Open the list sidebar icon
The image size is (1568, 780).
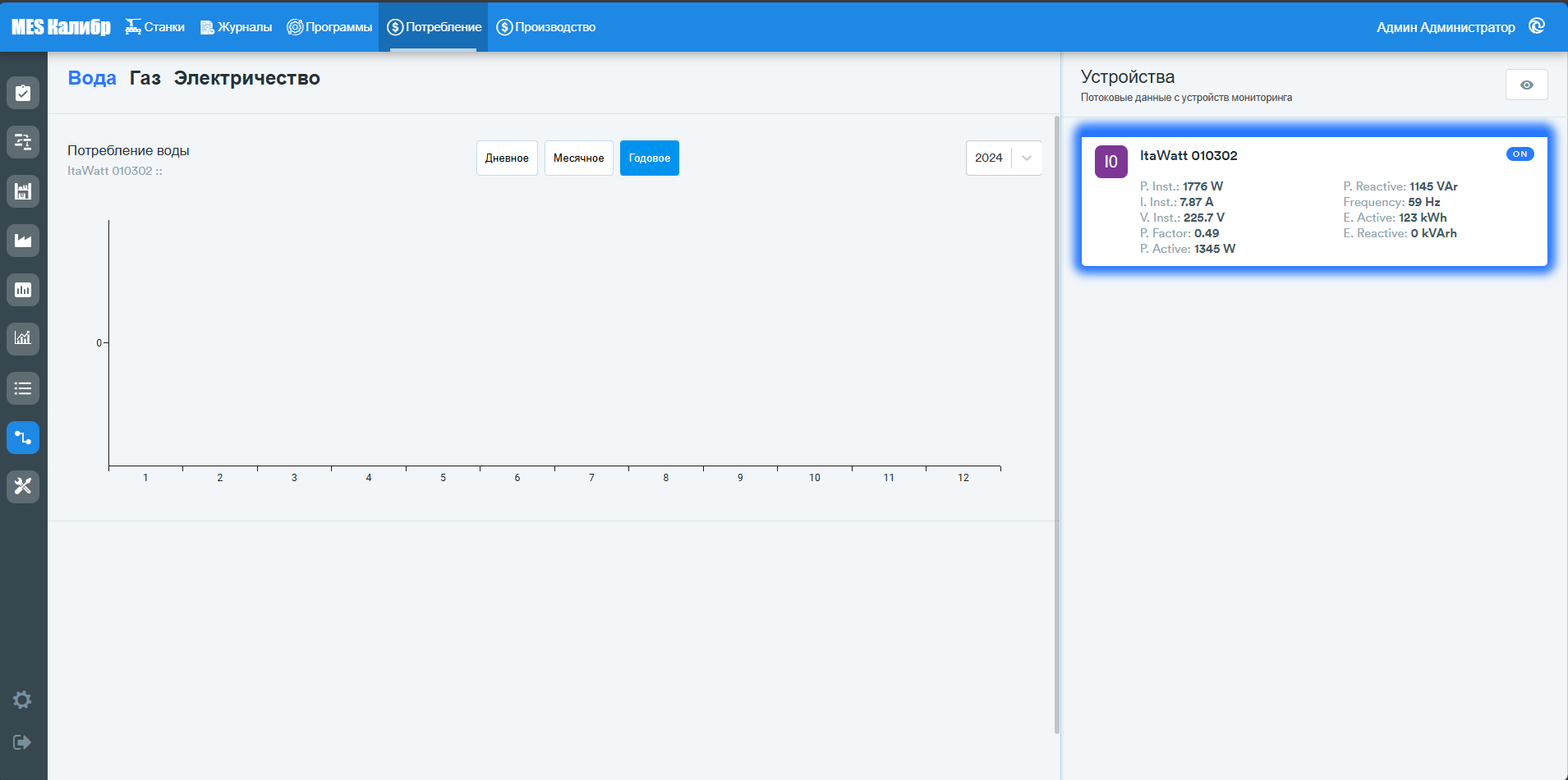point(23,388)
